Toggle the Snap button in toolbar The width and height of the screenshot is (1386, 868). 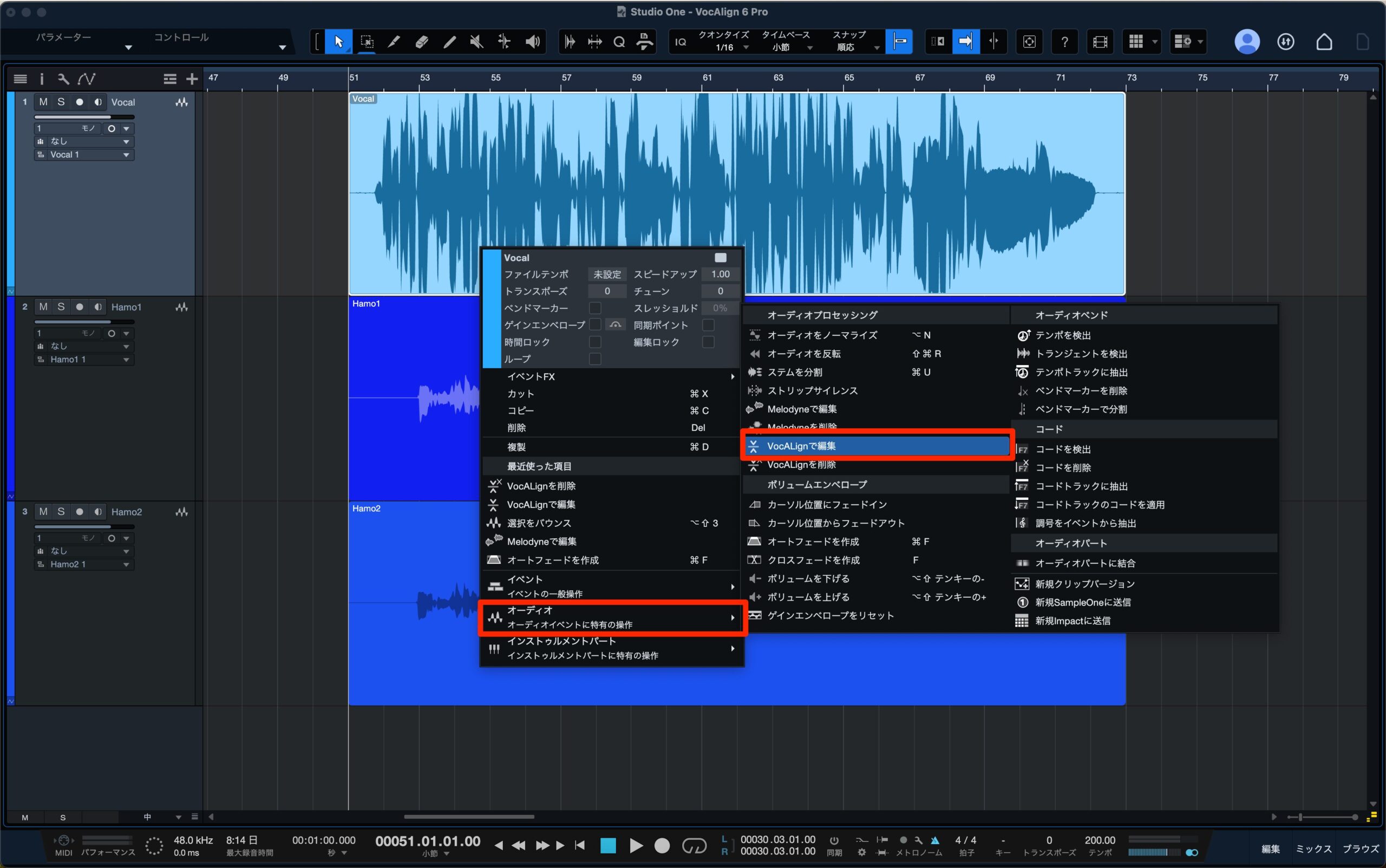tap(899, 41)
